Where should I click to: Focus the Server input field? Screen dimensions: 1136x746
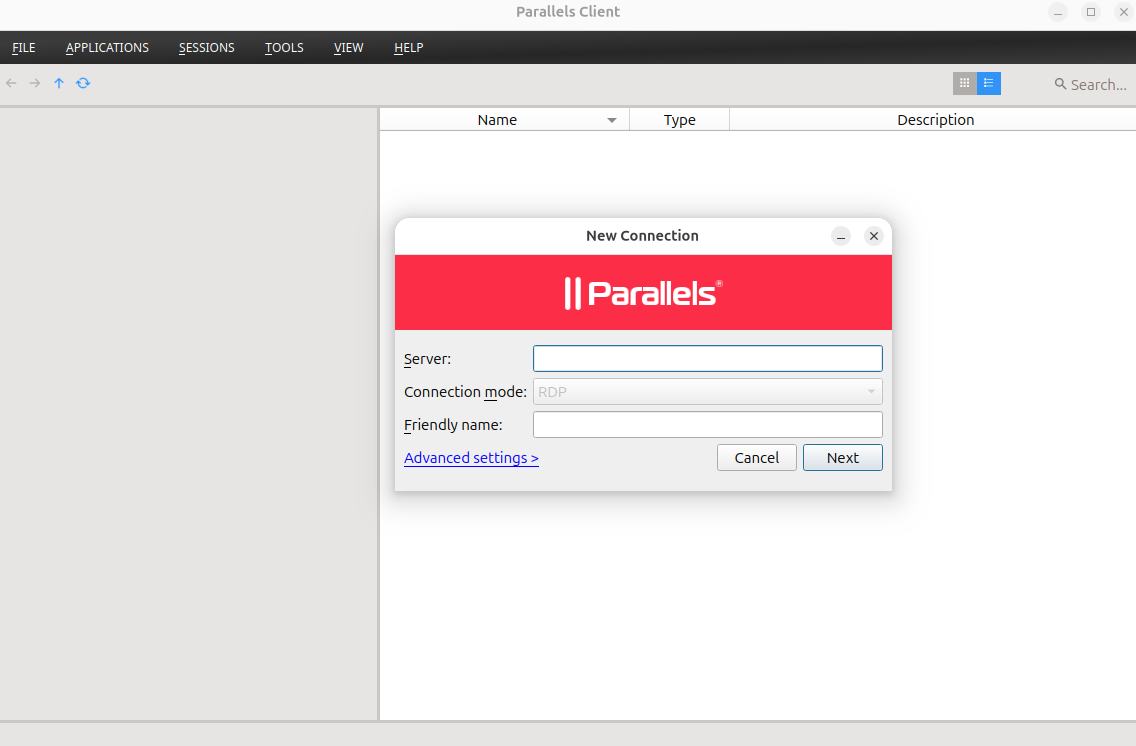tap(708, 359)
